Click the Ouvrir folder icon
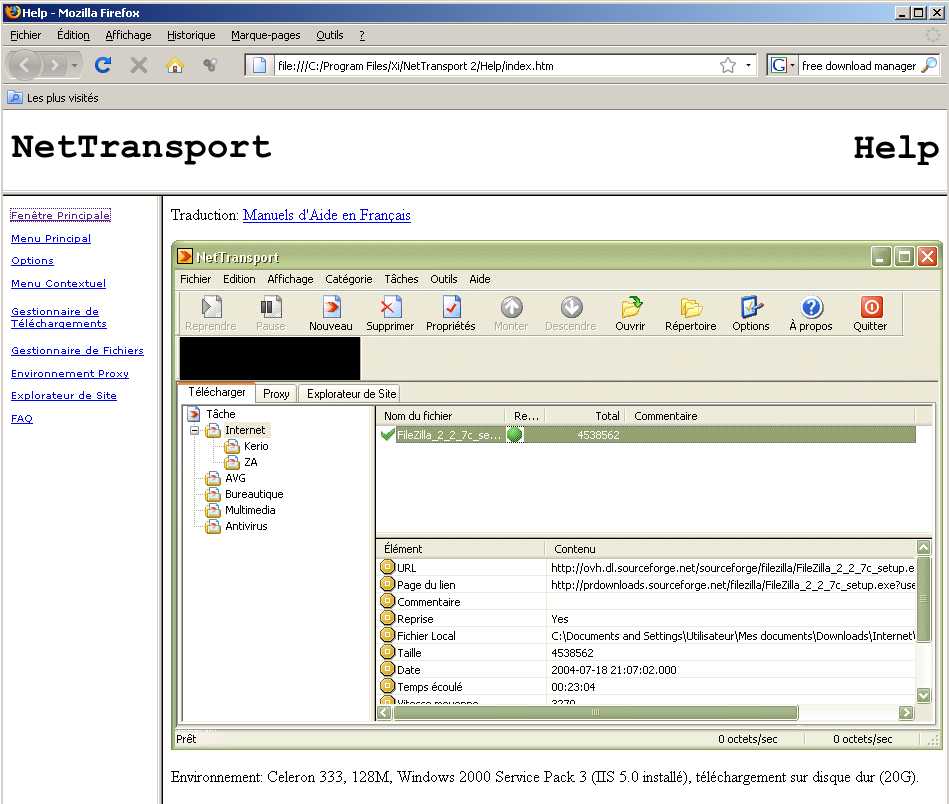Image resolution: width=949 pixels, height=804 pixels. pos(631,308)
